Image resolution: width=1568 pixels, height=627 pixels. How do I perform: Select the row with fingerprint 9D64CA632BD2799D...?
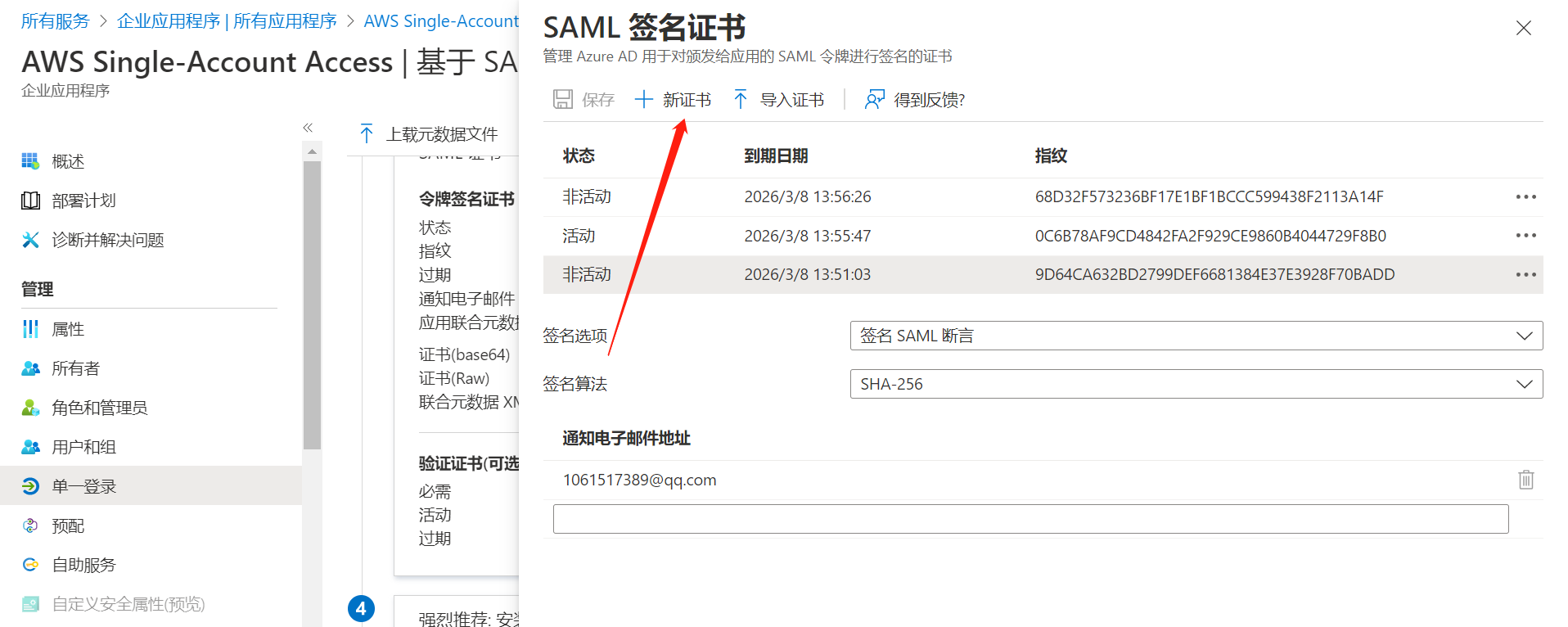point(1043,274)
